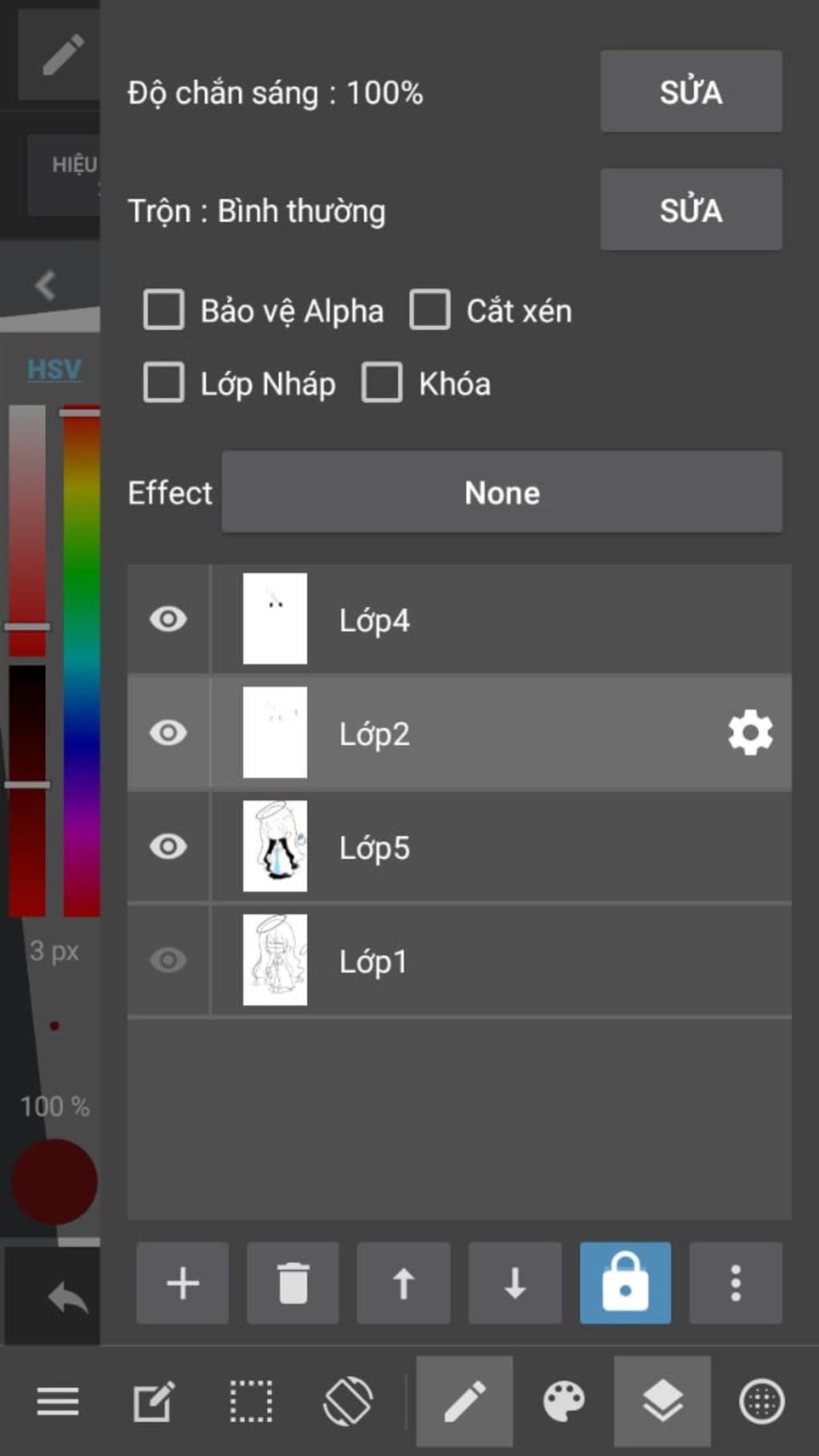
Task: Move layer up with the up arrow
Action: [403, 1283]
